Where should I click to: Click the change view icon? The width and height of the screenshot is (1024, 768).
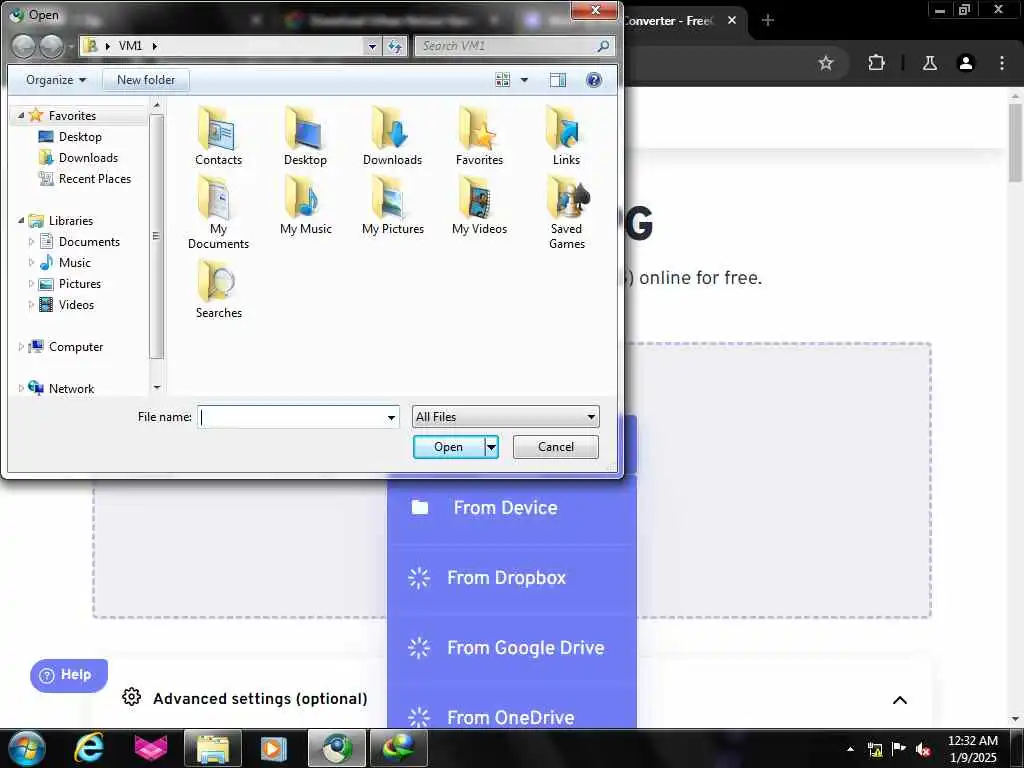click(x=502, y=80)
